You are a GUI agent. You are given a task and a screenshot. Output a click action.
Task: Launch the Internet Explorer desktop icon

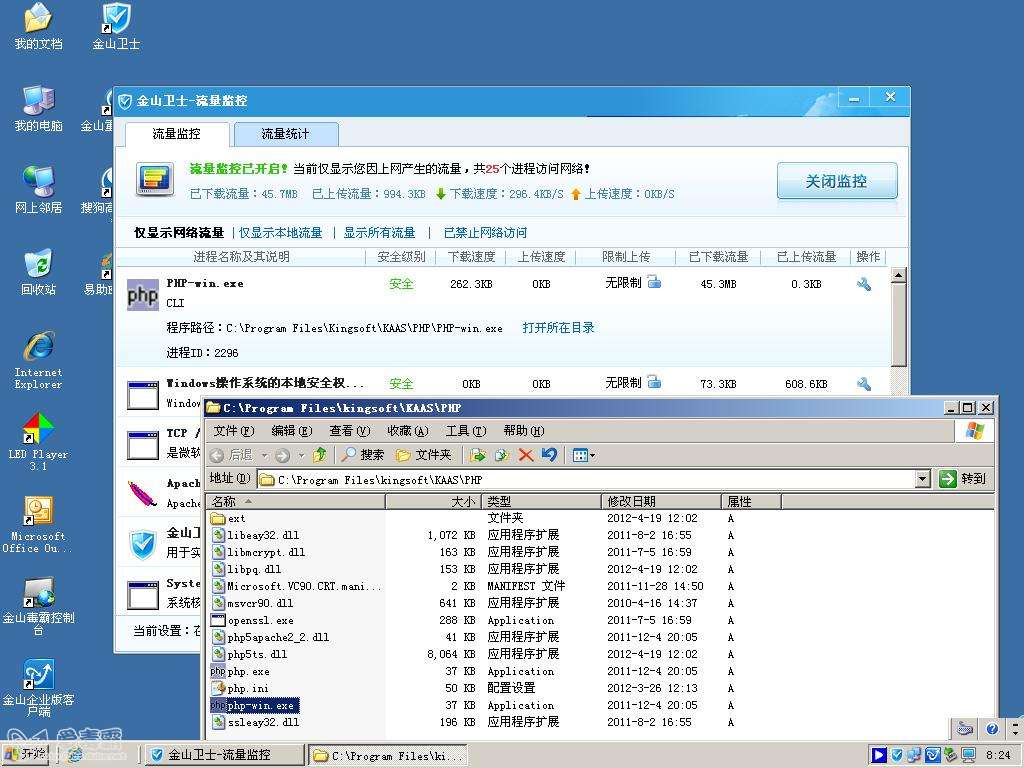tap(38, 360)
